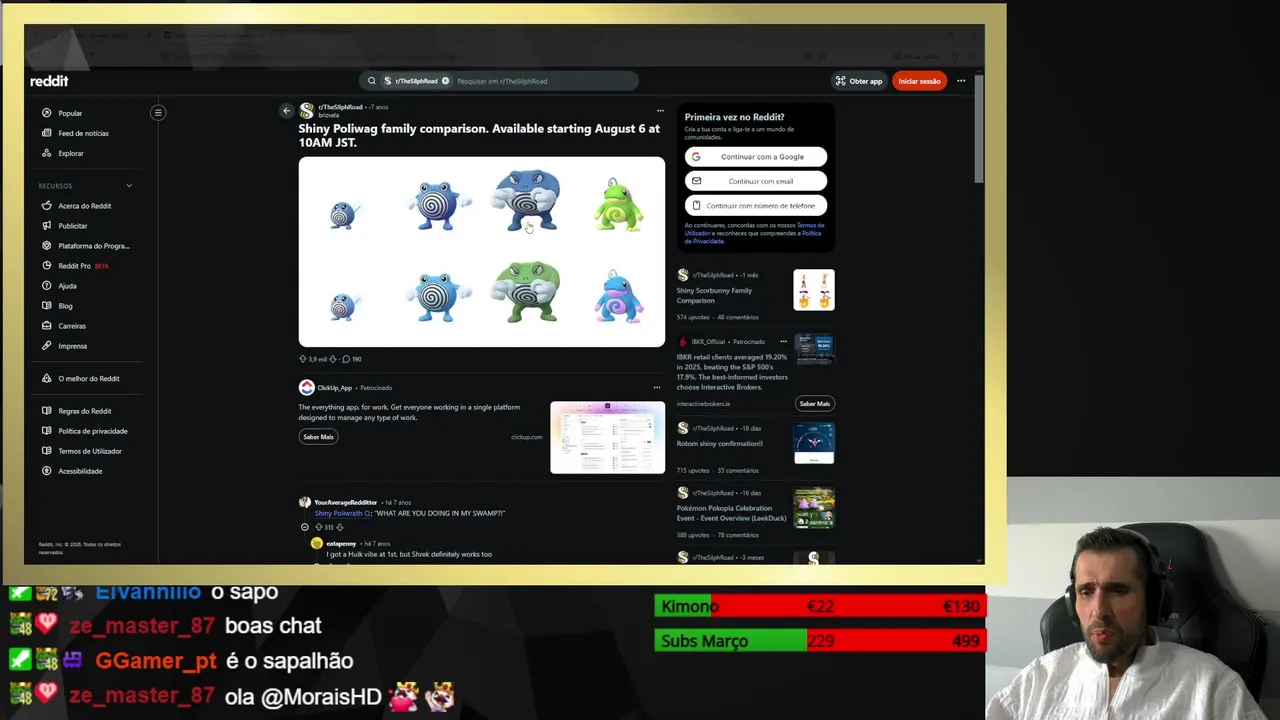Open Reddit Pro BETA item

[76, 266]
